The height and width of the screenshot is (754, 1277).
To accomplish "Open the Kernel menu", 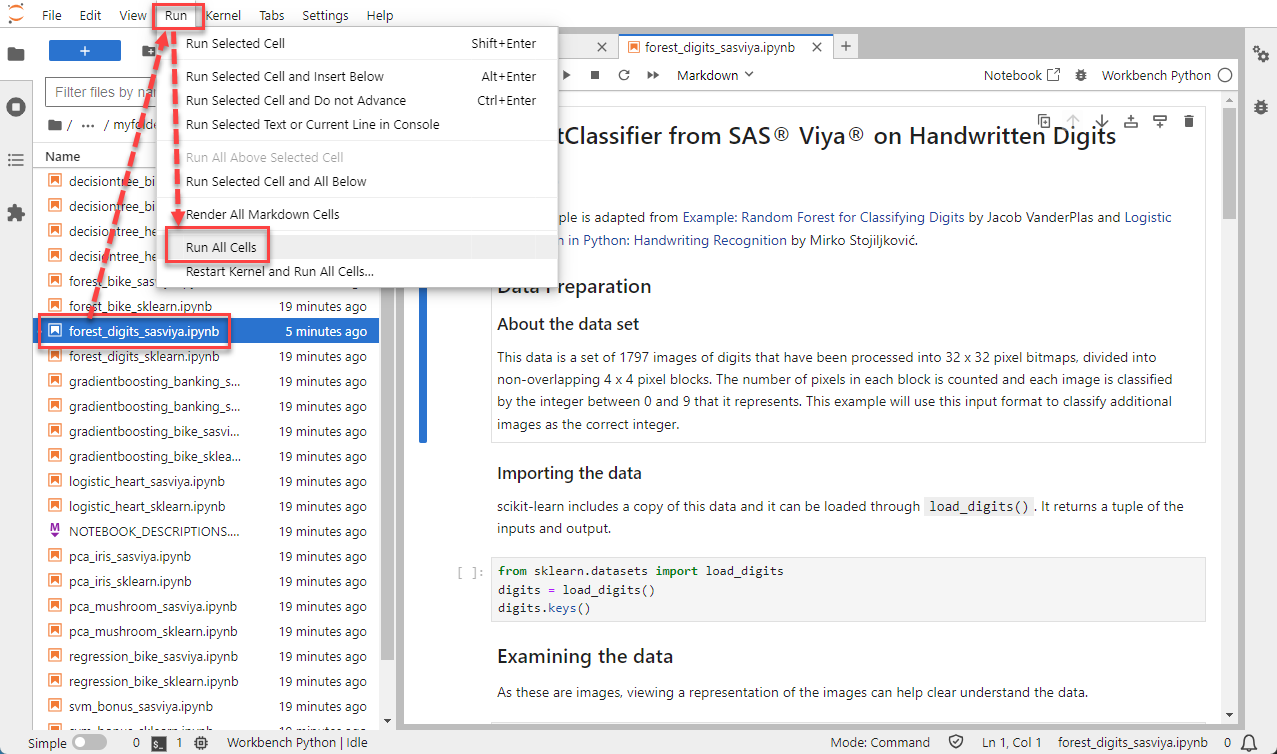I will point(223,15).
